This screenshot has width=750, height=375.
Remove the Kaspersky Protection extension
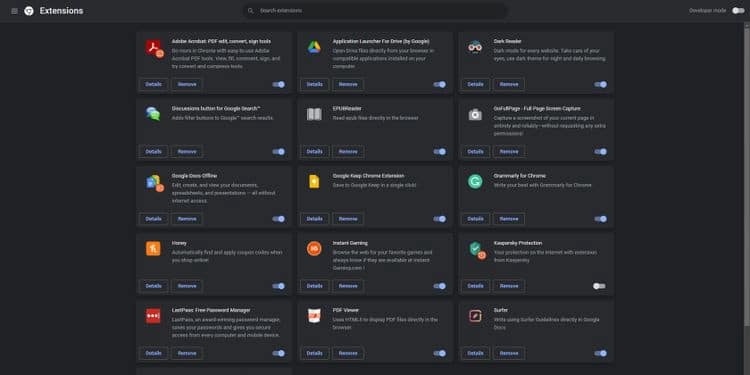(x=509, y=286)
